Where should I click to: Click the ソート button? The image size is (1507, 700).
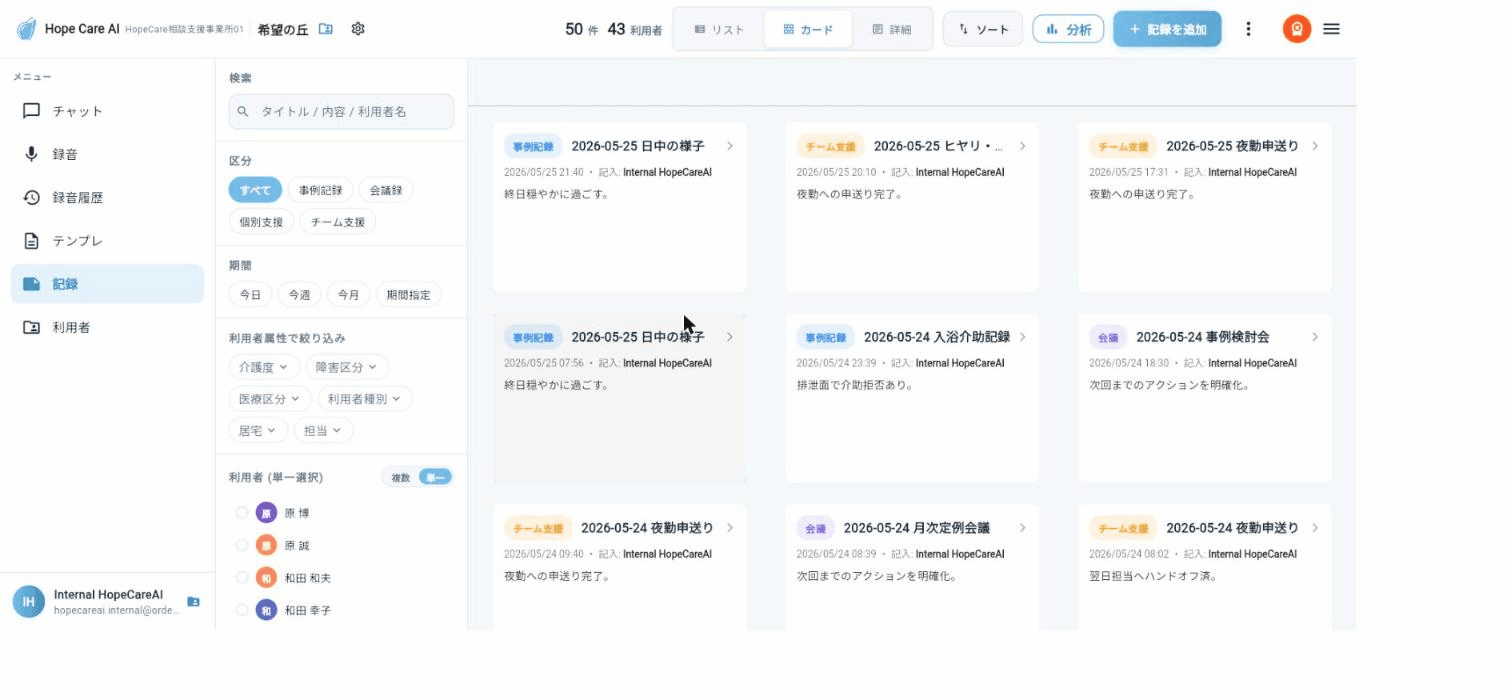click(983, 29)
